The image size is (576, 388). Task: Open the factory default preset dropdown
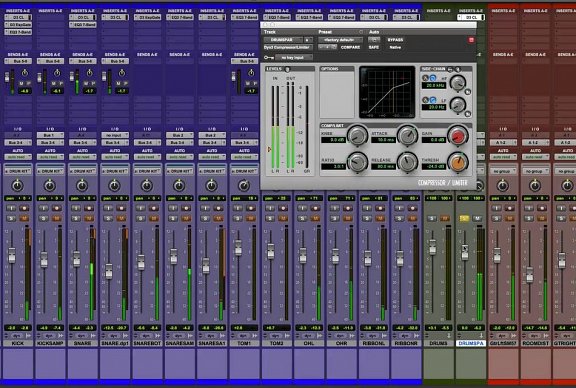coord(340,40)
